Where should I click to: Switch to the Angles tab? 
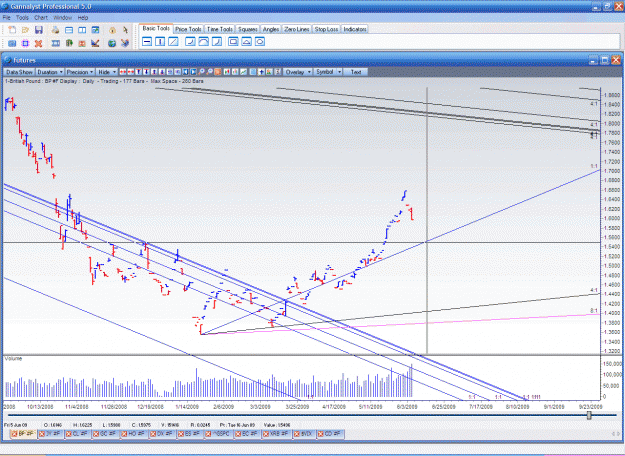click(x=271, y=29)
